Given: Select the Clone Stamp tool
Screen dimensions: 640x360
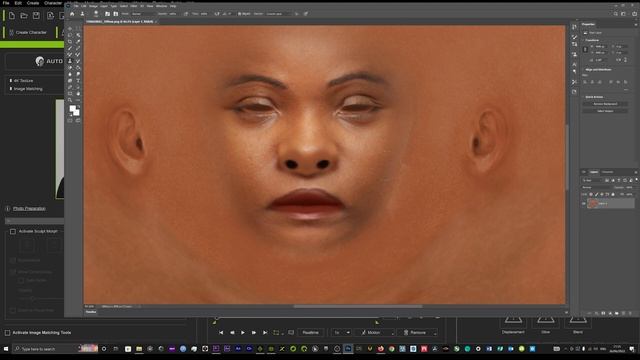Looking at the screenshot, I should [70, 61].
